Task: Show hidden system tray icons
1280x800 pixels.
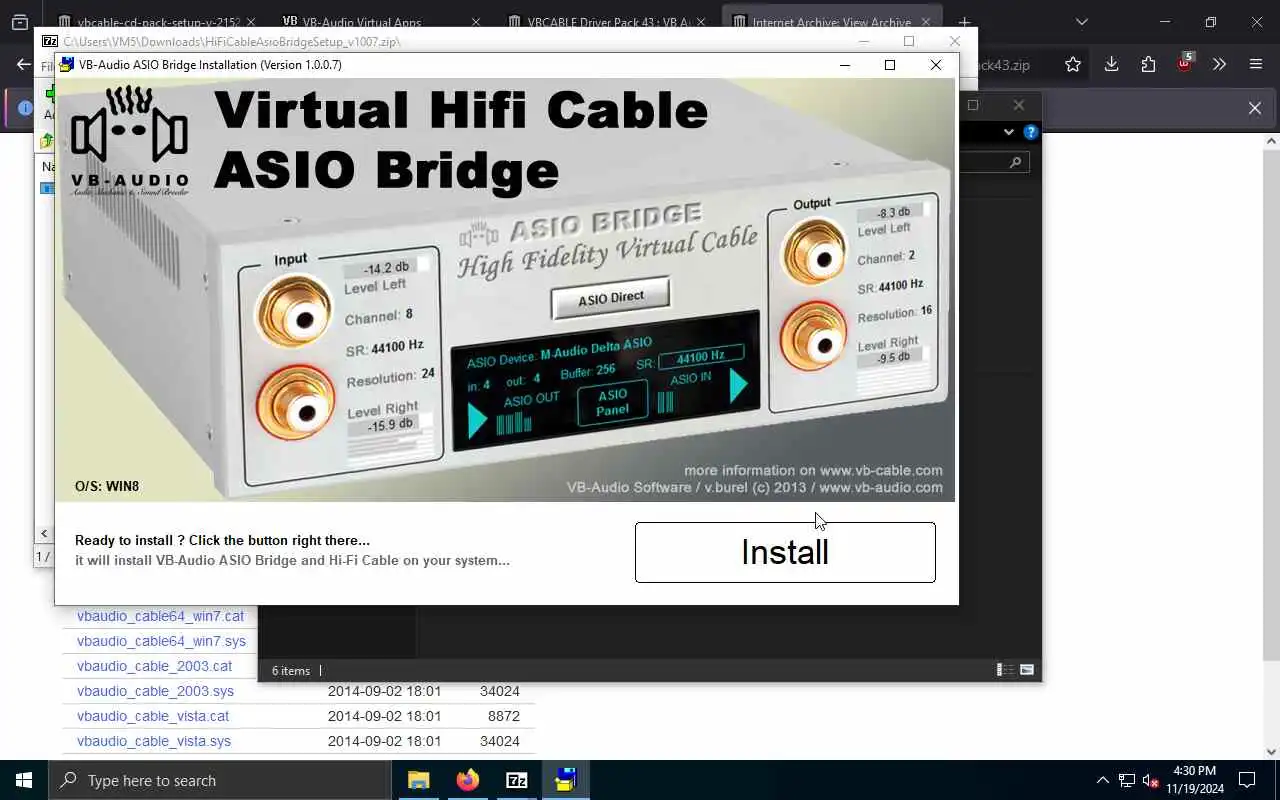Action: click(1103, 780)
